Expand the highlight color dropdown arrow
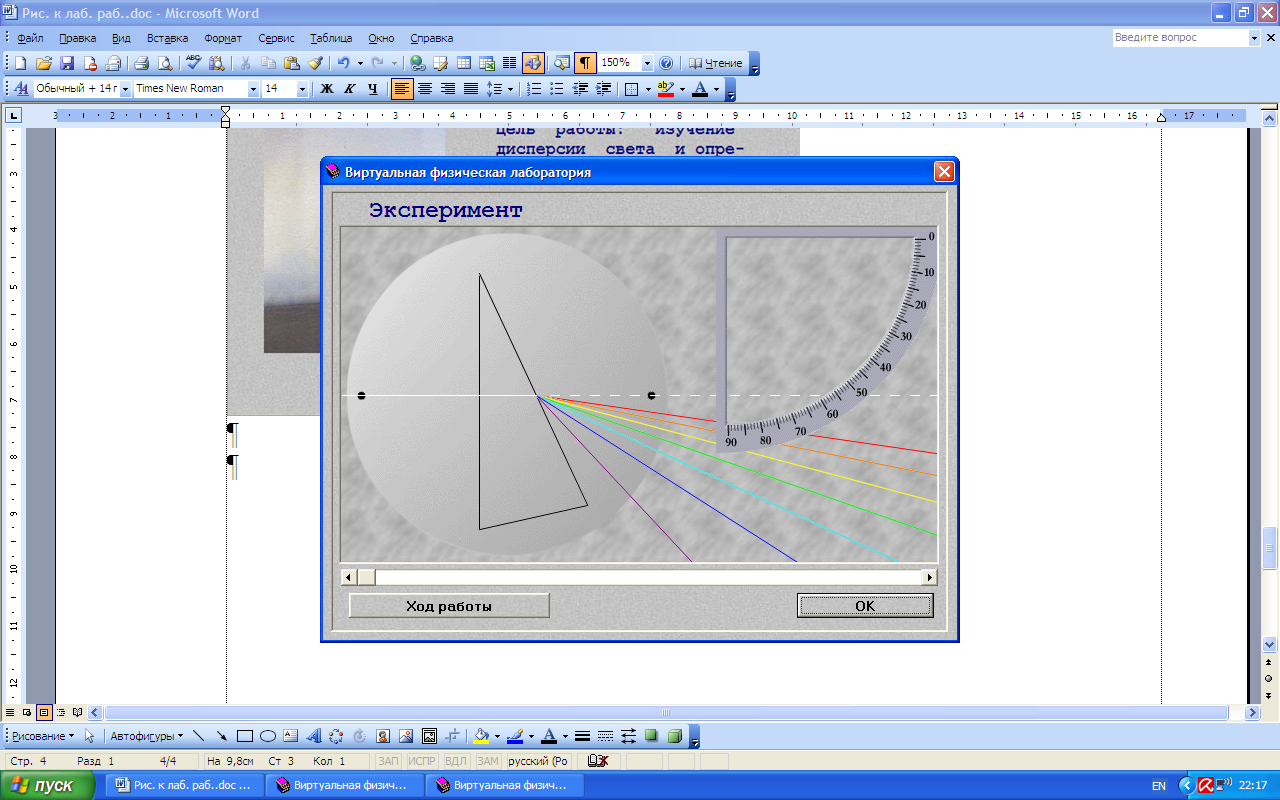Screen dimensions: 1280x800 (682, 89)
